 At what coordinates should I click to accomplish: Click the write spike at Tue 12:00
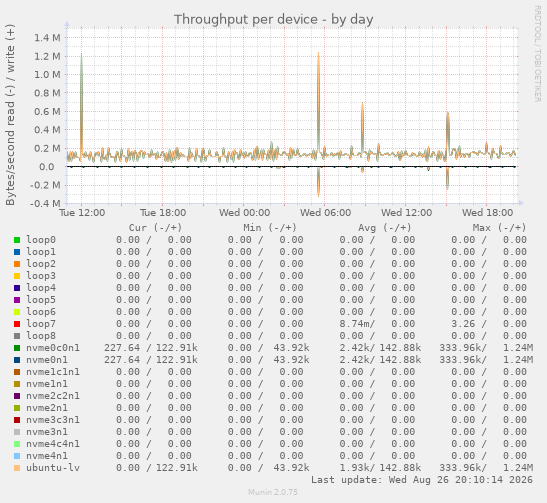coord(81,105)
